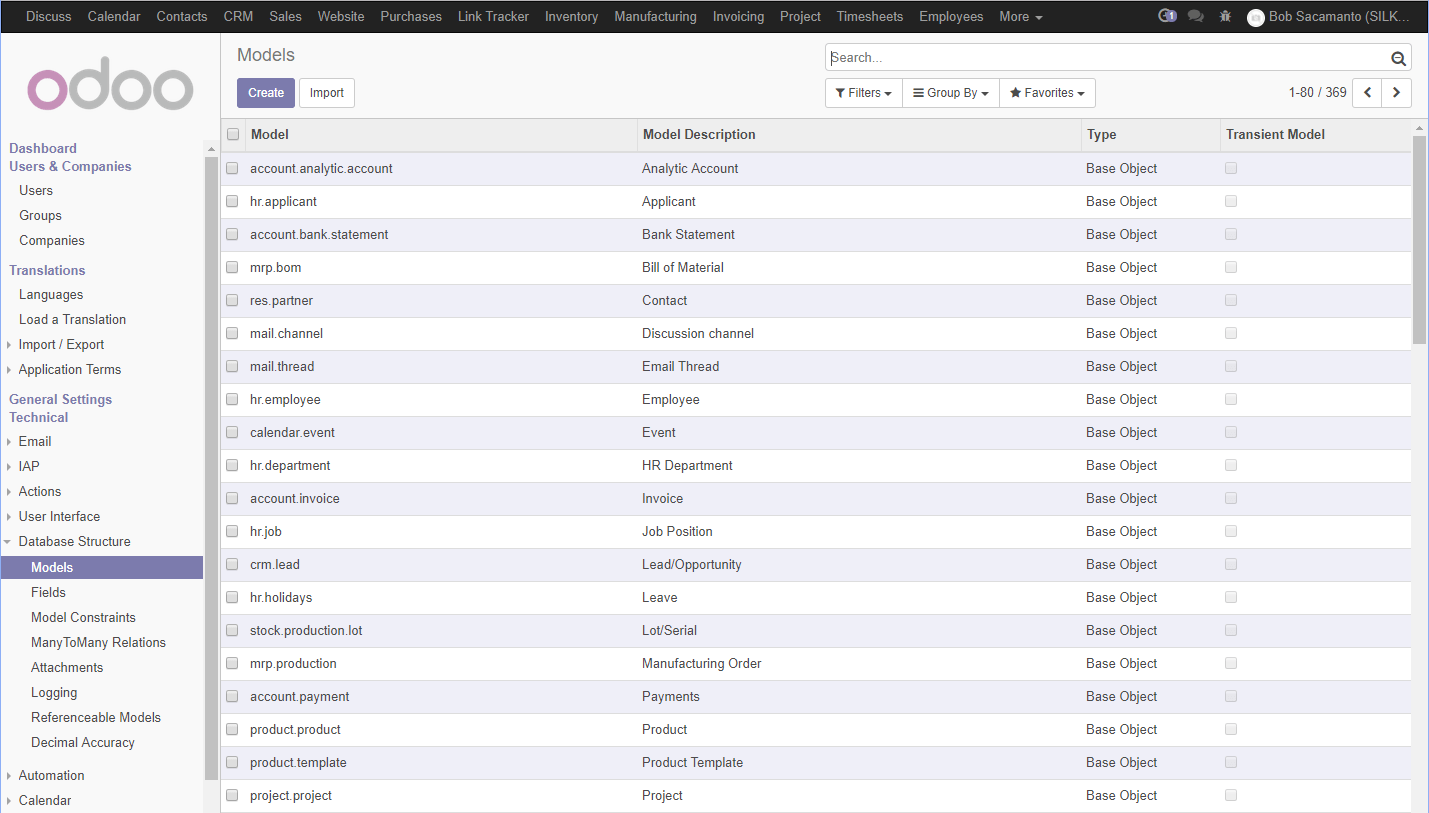The width and height of the screenshot is (1429, 813).
Task: Select the crm.lead row checkbox
Action: point(232,564)
